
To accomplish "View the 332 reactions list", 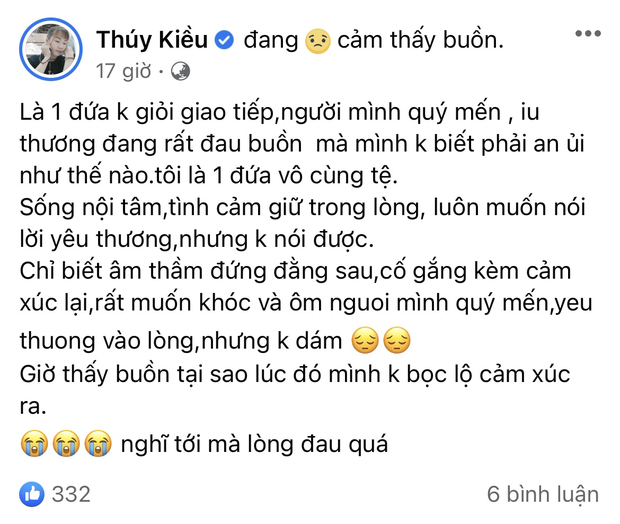I will (x=70, y=493).
